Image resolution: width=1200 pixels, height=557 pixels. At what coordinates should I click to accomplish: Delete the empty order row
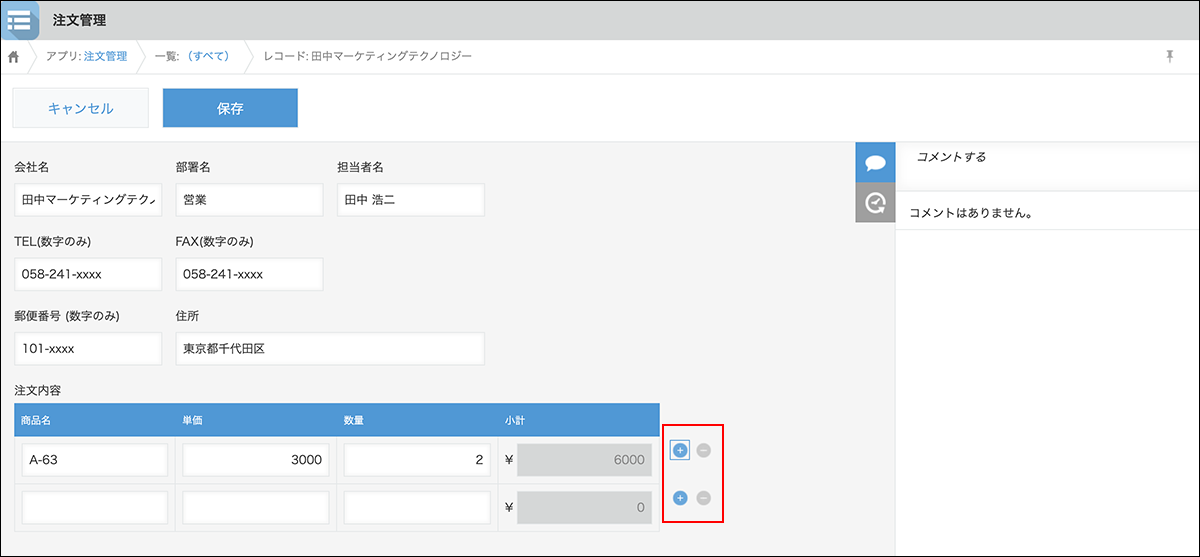pyautogui.click(x=703, y=498)
